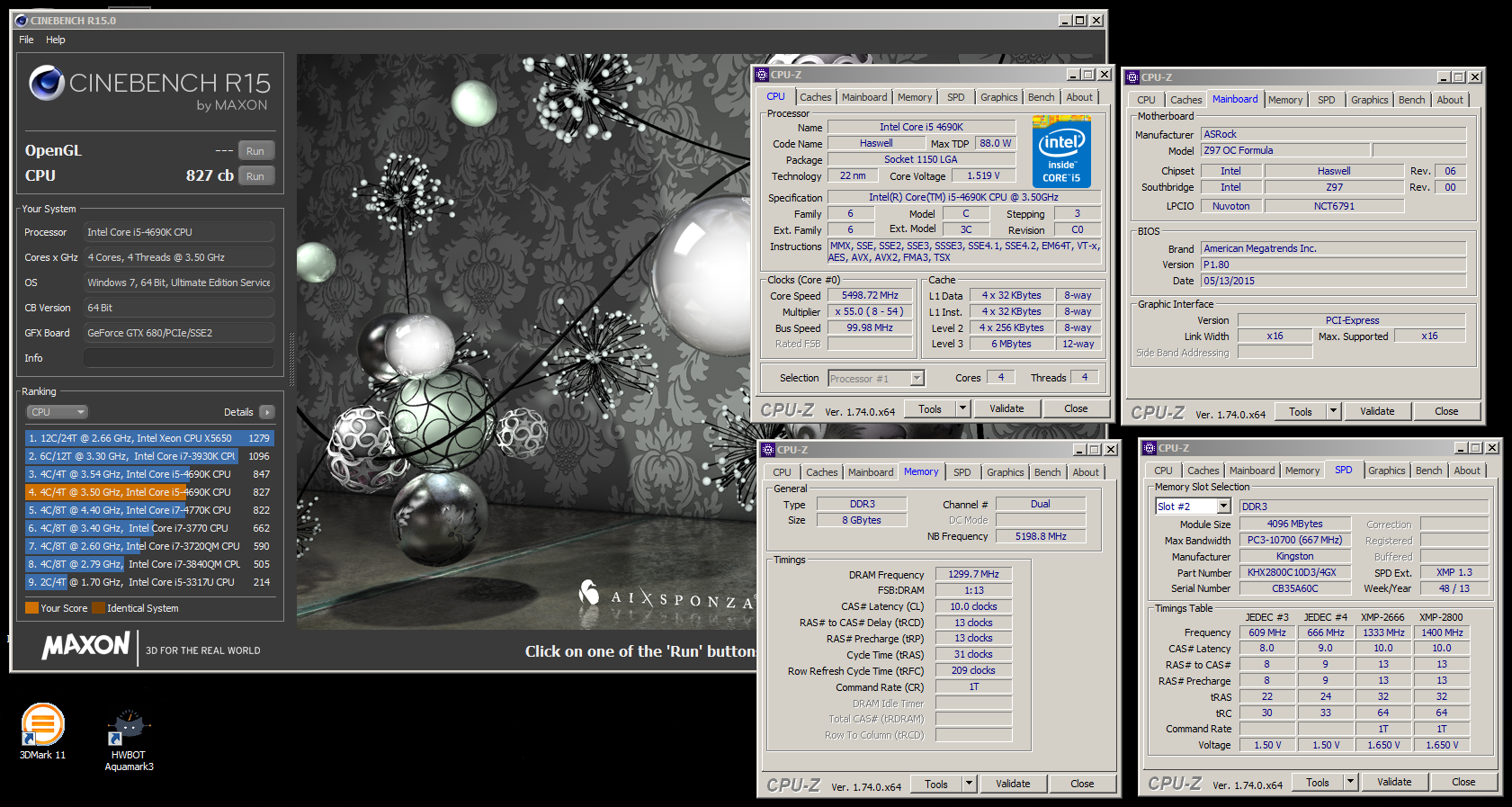The image size is (1512, 807).
Task: Click the DRAM Frequency value 1299.7 MHz
Action: pos(973,574)
